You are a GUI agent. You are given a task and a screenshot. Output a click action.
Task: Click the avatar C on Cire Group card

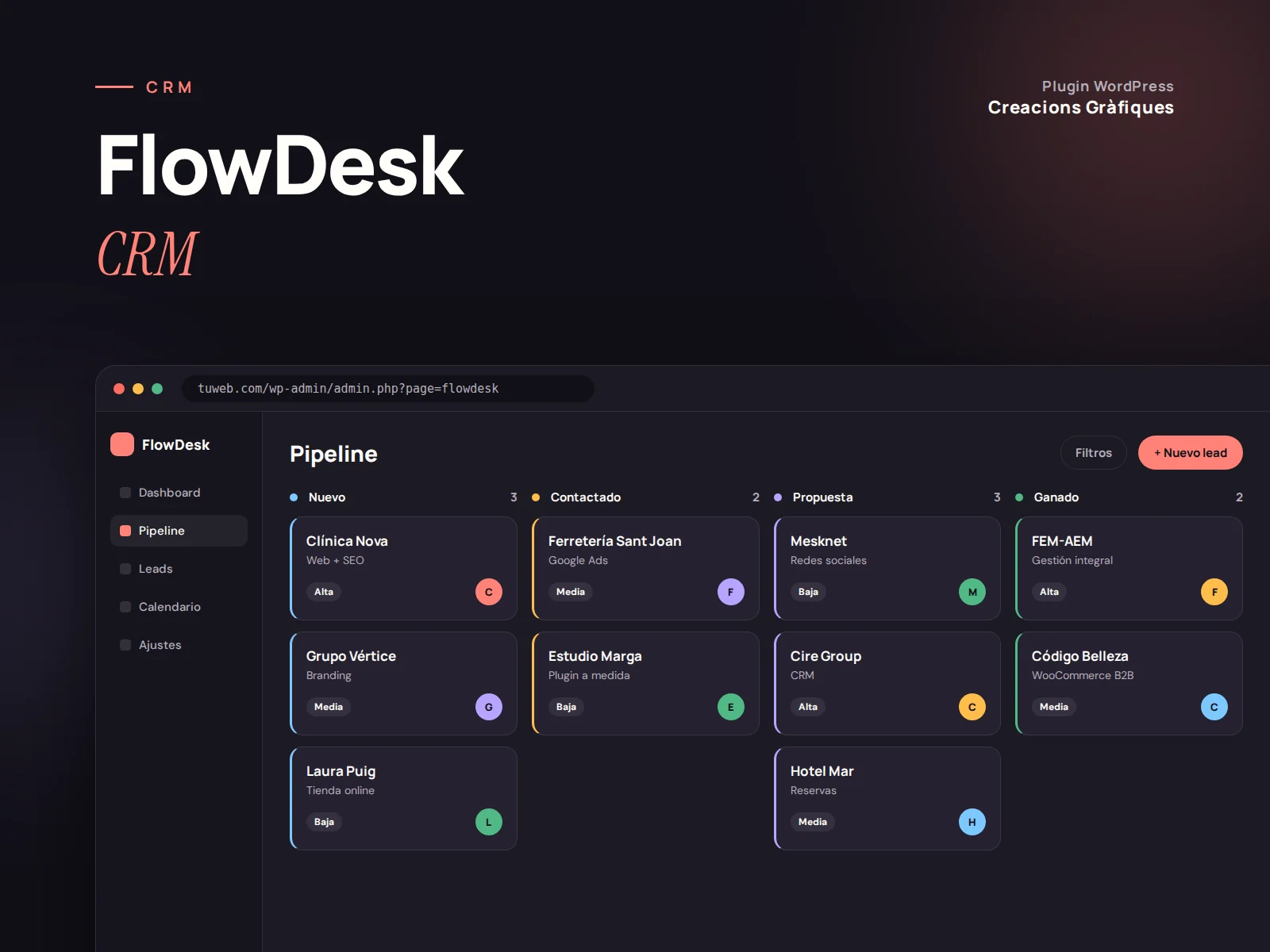[972, 707]
